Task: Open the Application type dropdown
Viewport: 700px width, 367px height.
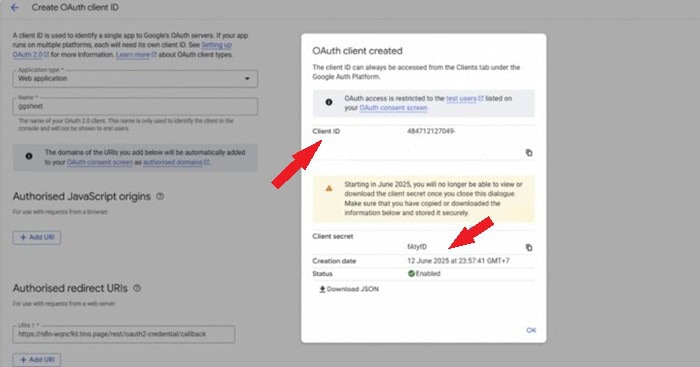Action: click(x=135, y=79)
